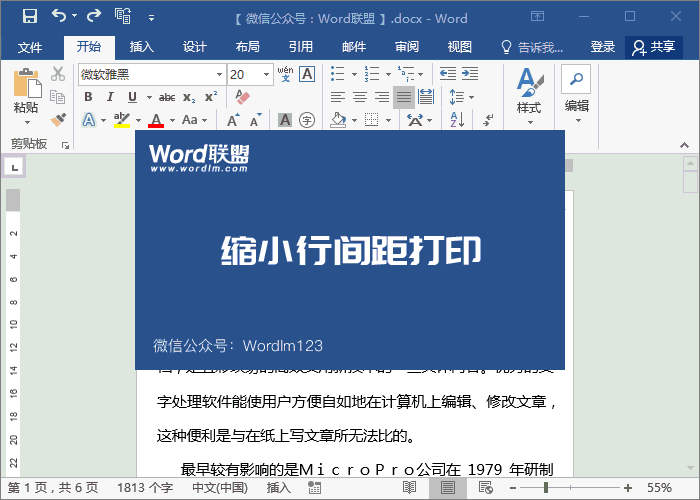Align paragraph text left
The width and height of the screenshot is (700, 500).
click(x=338, y=97)
